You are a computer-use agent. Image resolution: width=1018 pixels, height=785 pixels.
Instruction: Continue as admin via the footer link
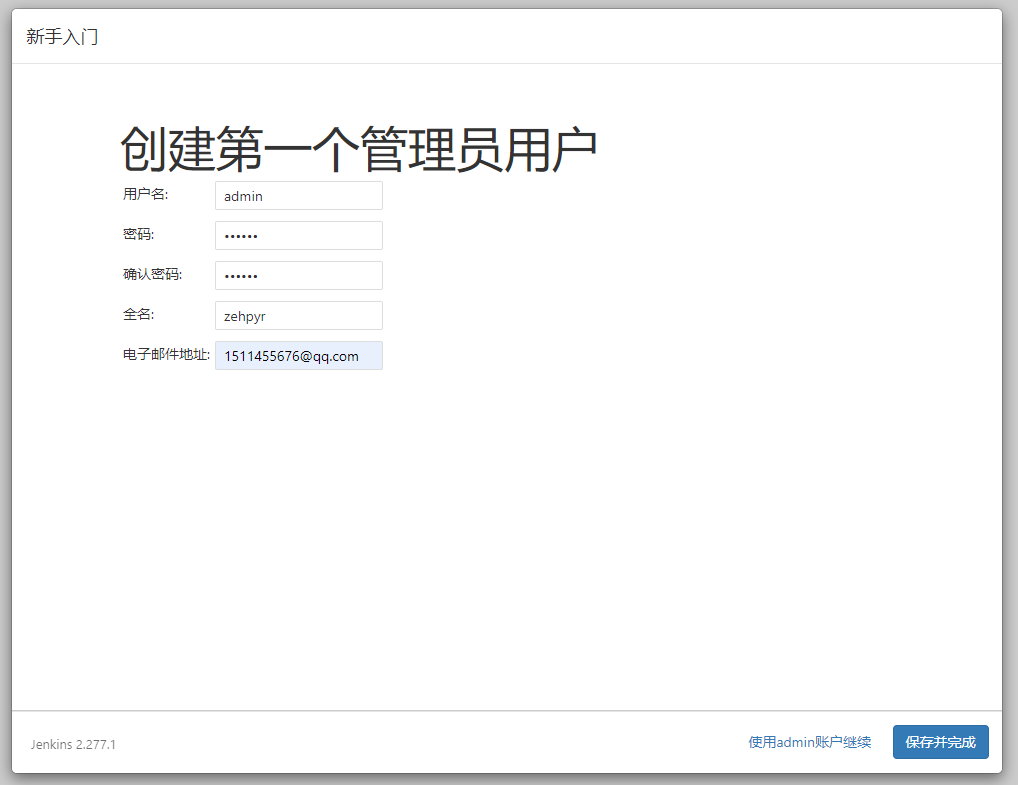[808, 742]
